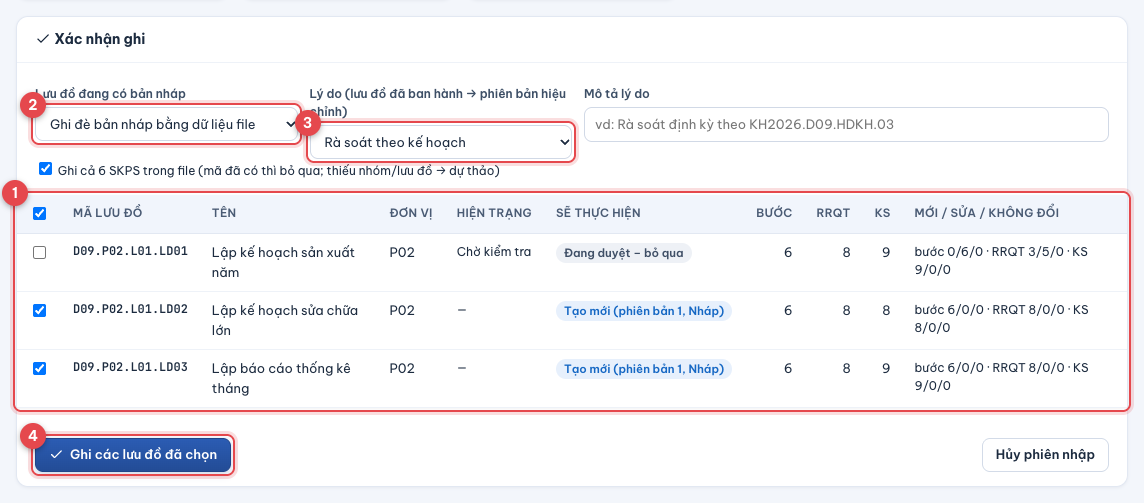The image size is (1144, 503).
Task: Uncheck the D09.P02.L01.LD02 row checkbox
Action: tap(40, 310)
